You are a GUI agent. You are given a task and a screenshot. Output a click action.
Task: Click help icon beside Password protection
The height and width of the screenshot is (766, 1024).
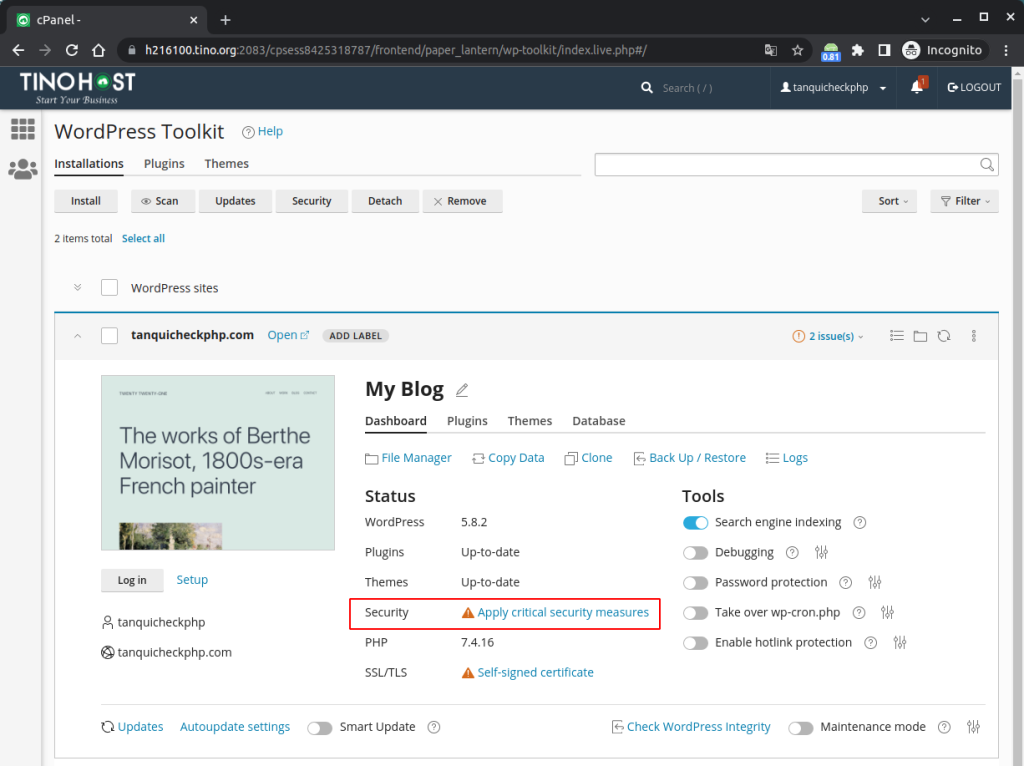846,582
